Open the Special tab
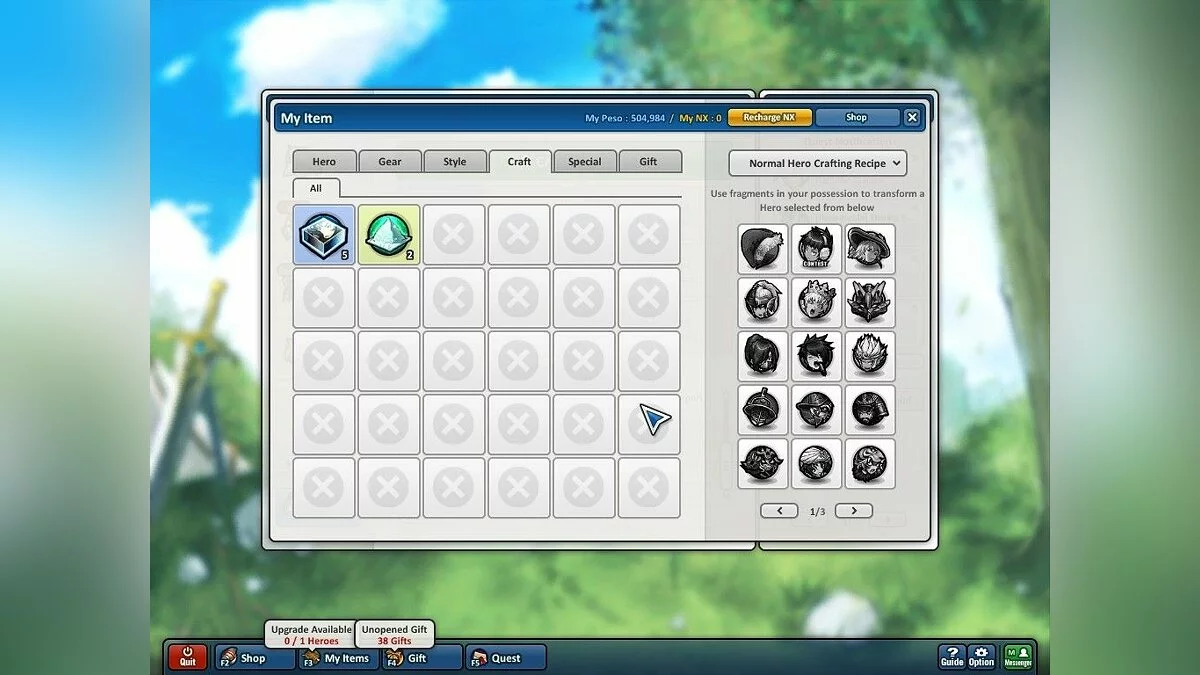Screen dimensions: 1200x675 tap(585, 162)
